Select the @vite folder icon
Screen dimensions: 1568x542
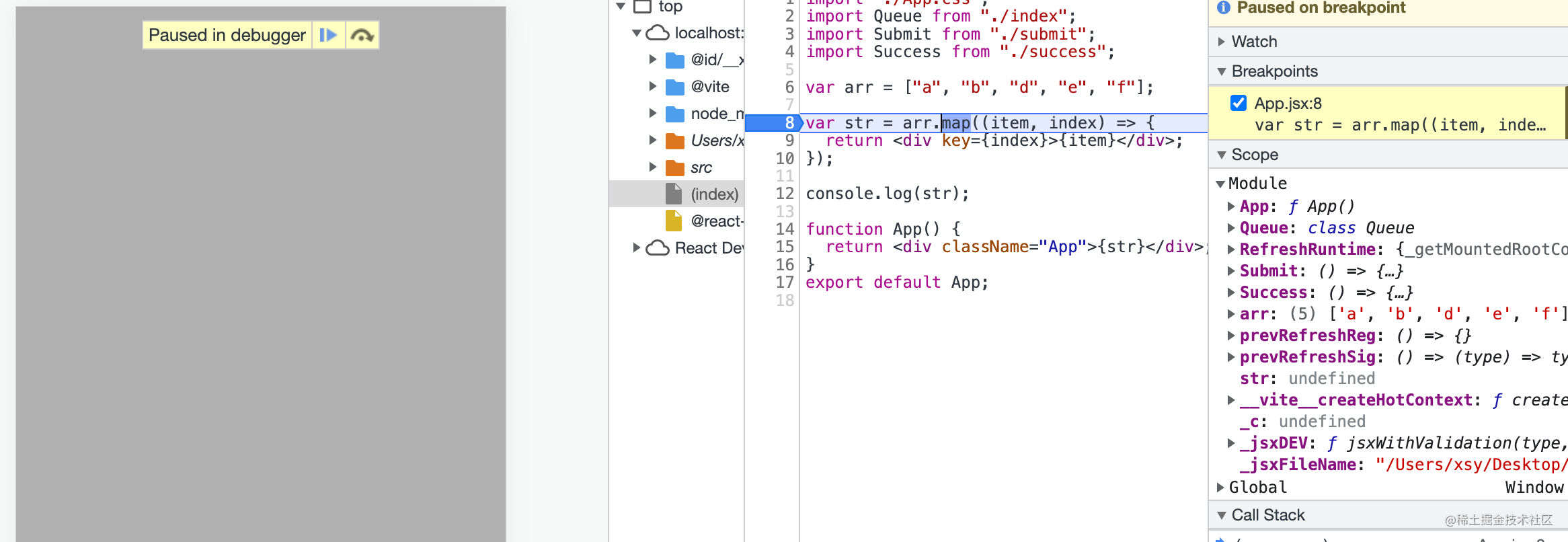pos(674,87)
